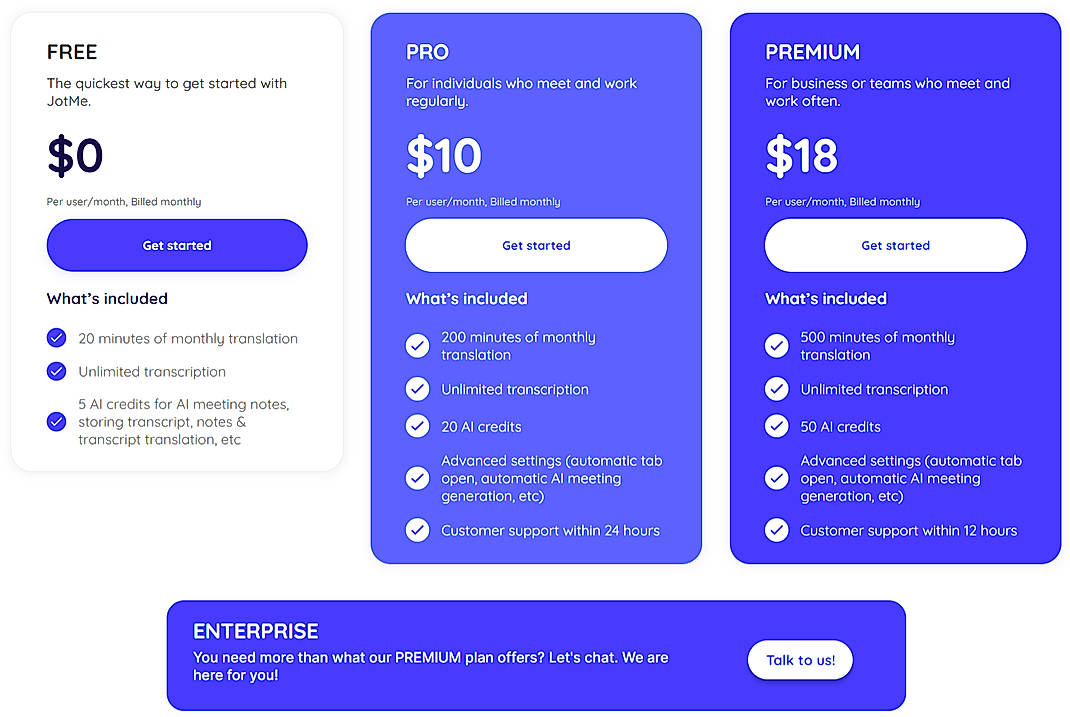This screenshot has width=1070, height=717.
Task: Click the checkmark beside "5 AI credits" in FREE
Action: click(x=57, y=422)
